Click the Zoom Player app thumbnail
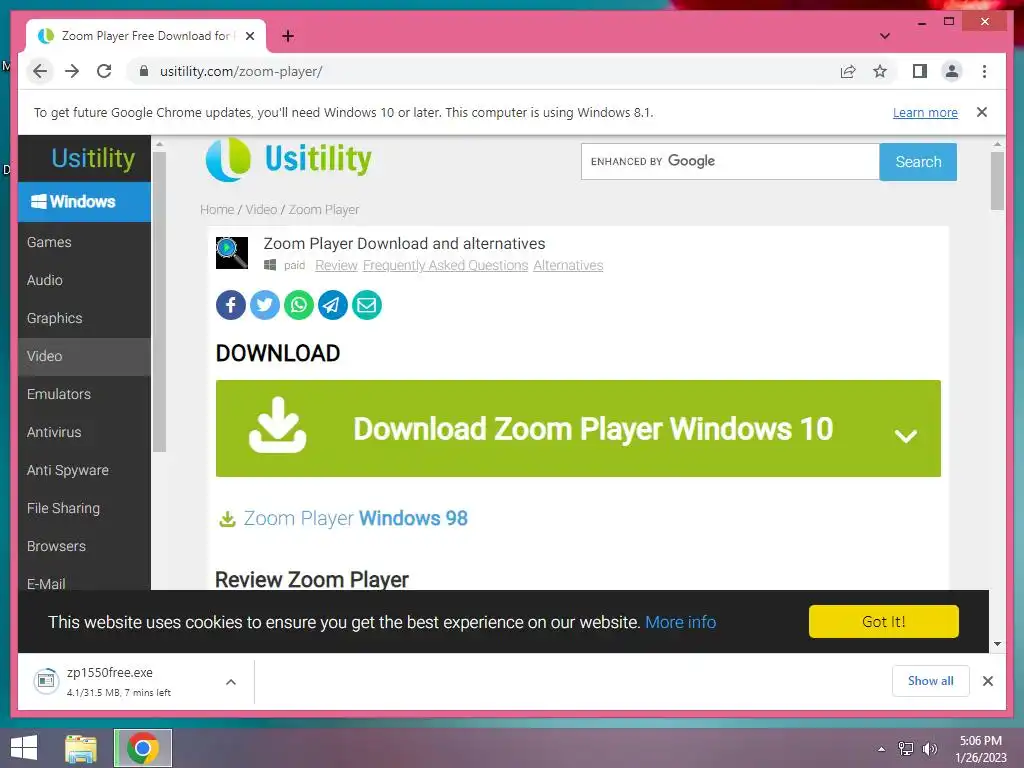This screenshot has height=768, width=1024. pyautogui.click(x=232, y=253)
